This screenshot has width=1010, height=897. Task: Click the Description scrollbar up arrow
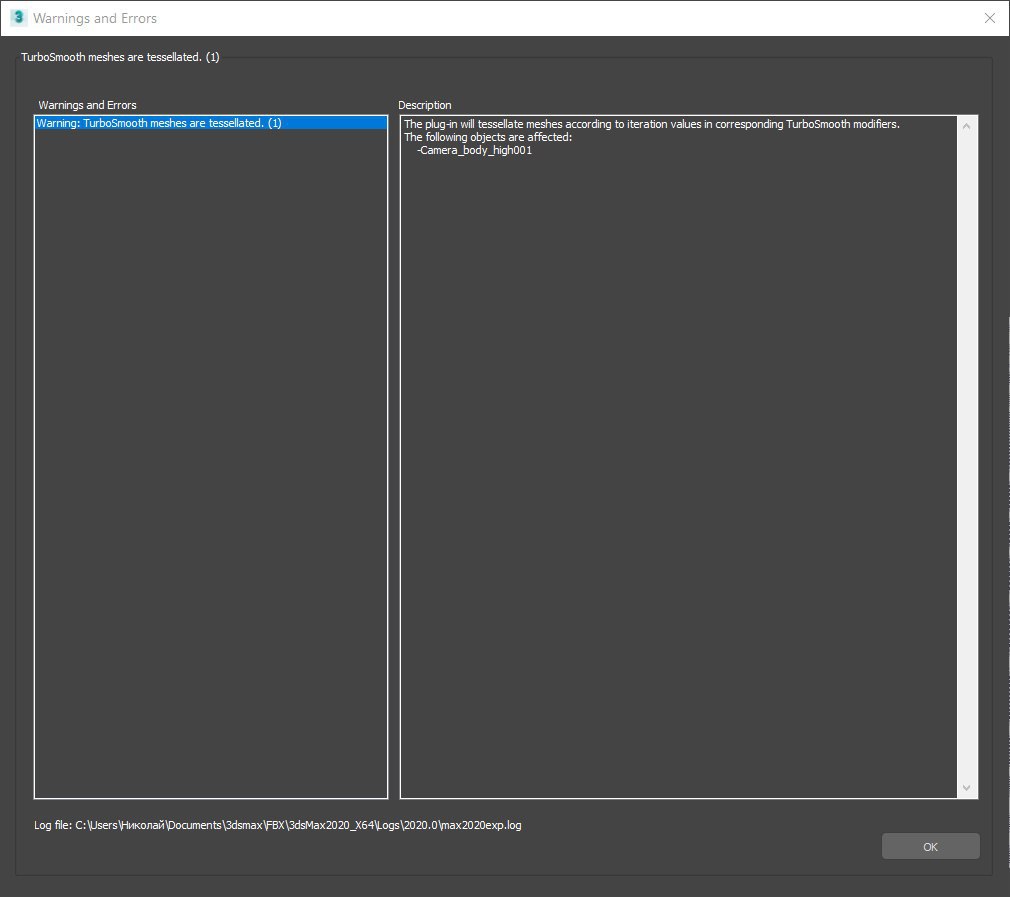(966, 126)
